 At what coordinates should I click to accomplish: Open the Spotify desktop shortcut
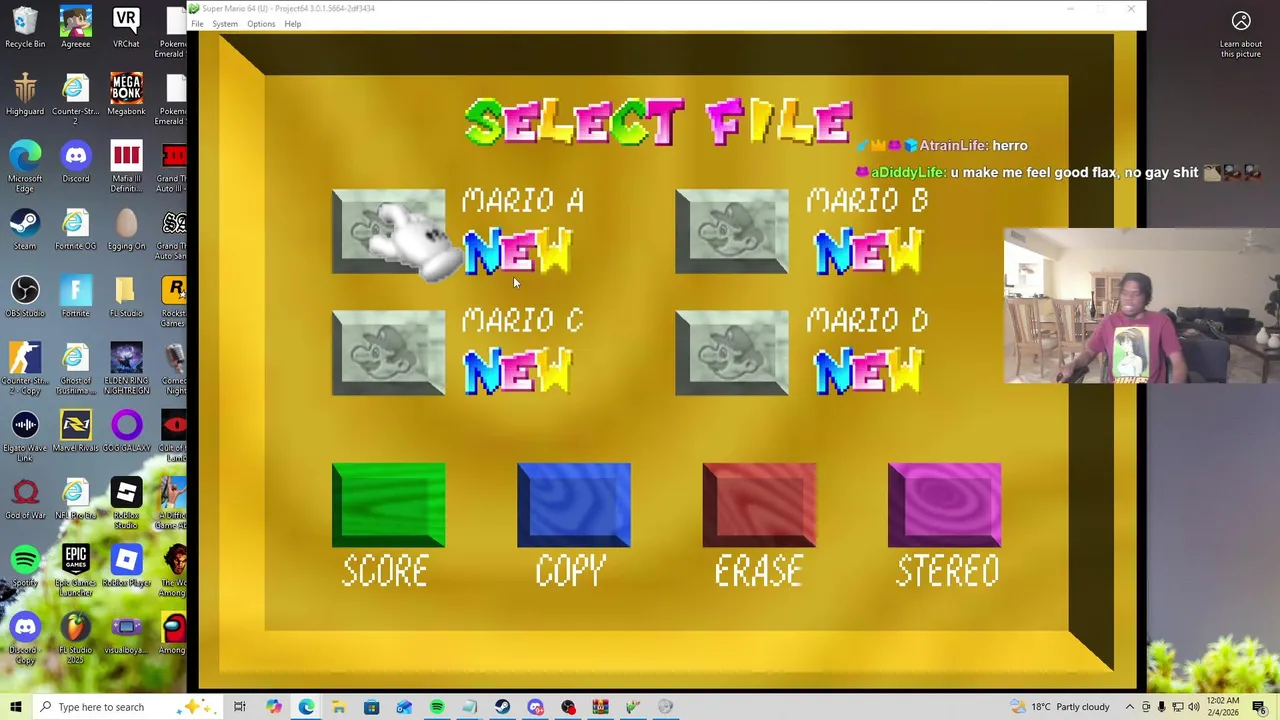click(x=25, y=565)
